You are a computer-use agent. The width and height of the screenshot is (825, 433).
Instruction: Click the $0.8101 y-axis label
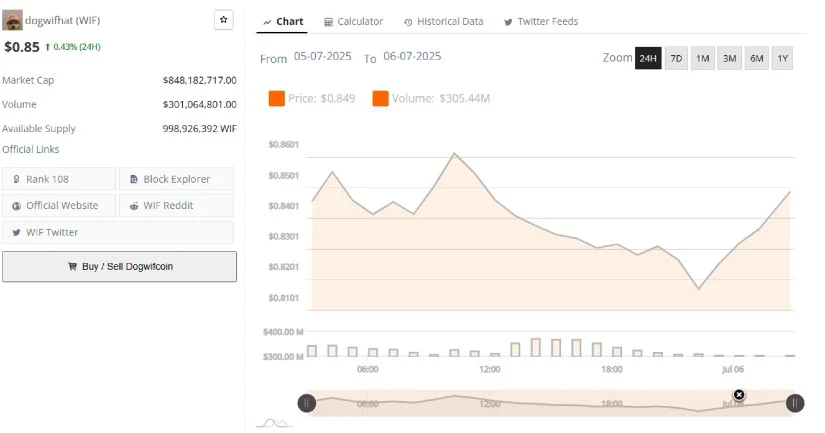(x=284, y=298)
